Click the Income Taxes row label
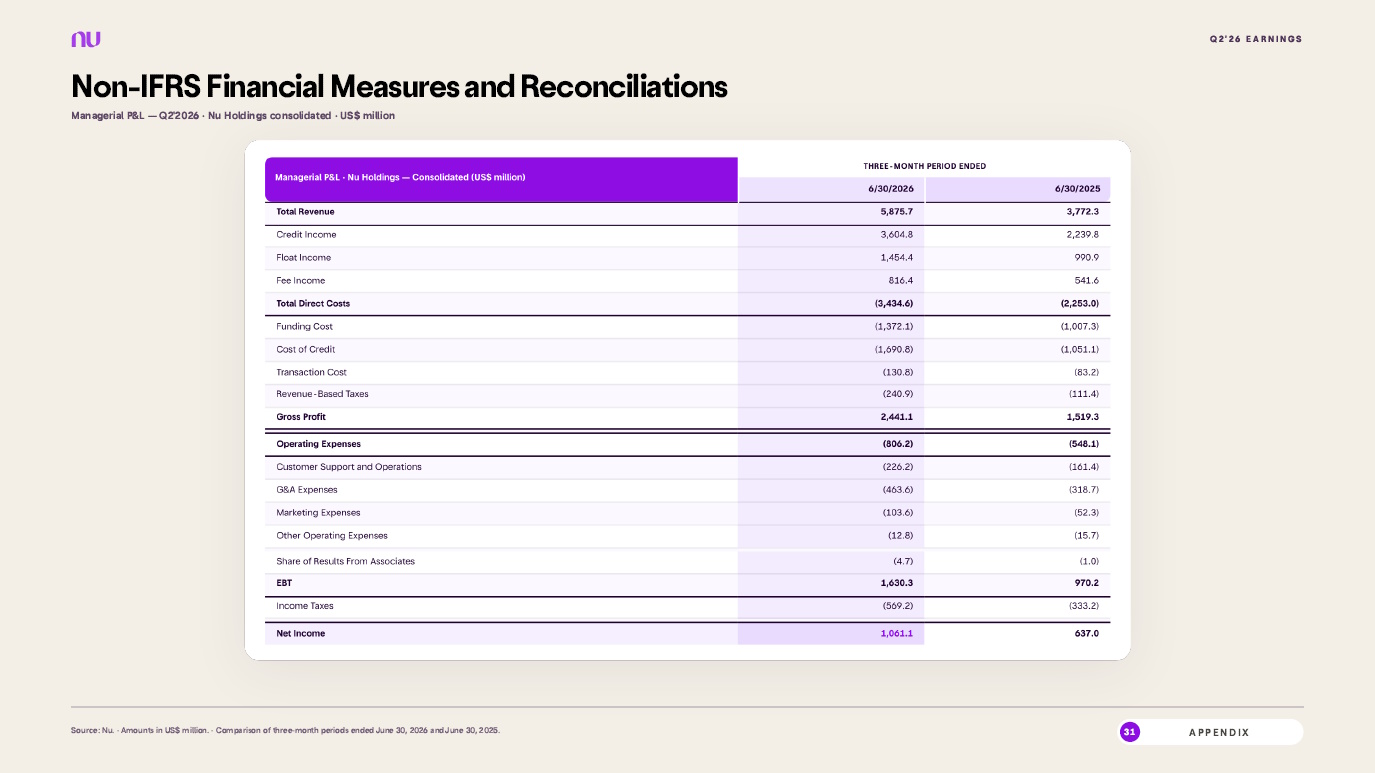The image size is (1375, 773). point(305,607)
